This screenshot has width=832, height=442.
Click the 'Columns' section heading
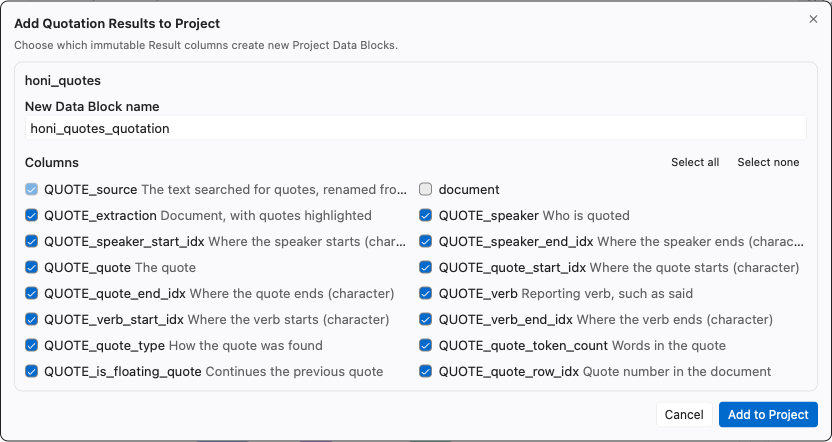click(52, 162)
